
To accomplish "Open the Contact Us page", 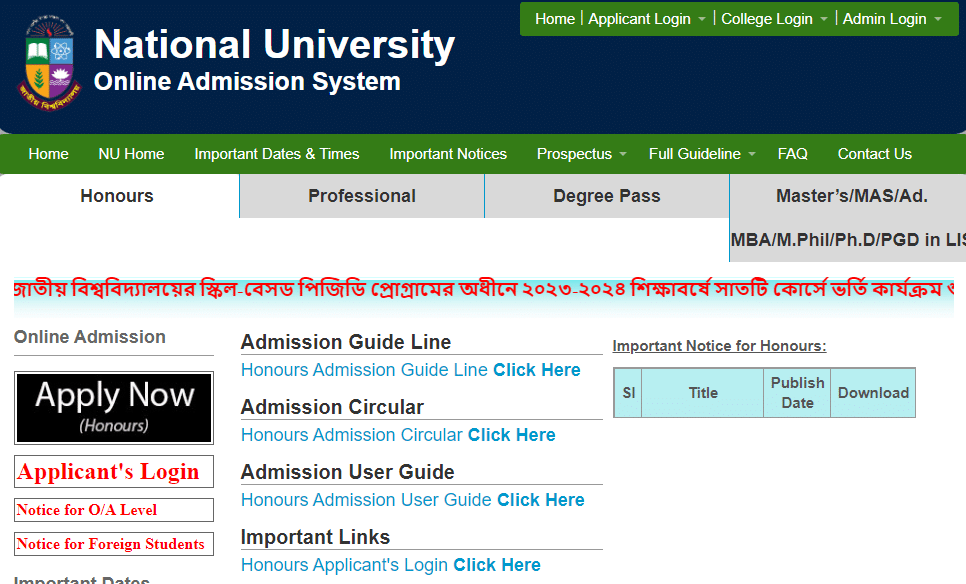I will tap(874, 154).
